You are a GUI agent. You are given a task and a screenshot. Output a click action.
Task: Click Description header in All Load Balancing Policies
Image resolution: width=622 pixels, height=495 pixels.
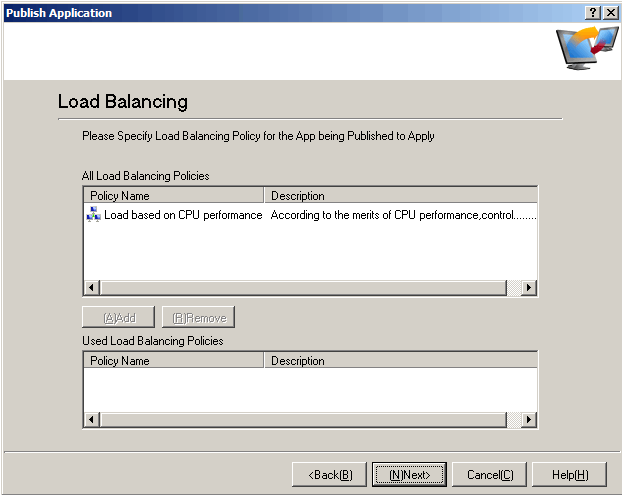click(x=400, y=195)
